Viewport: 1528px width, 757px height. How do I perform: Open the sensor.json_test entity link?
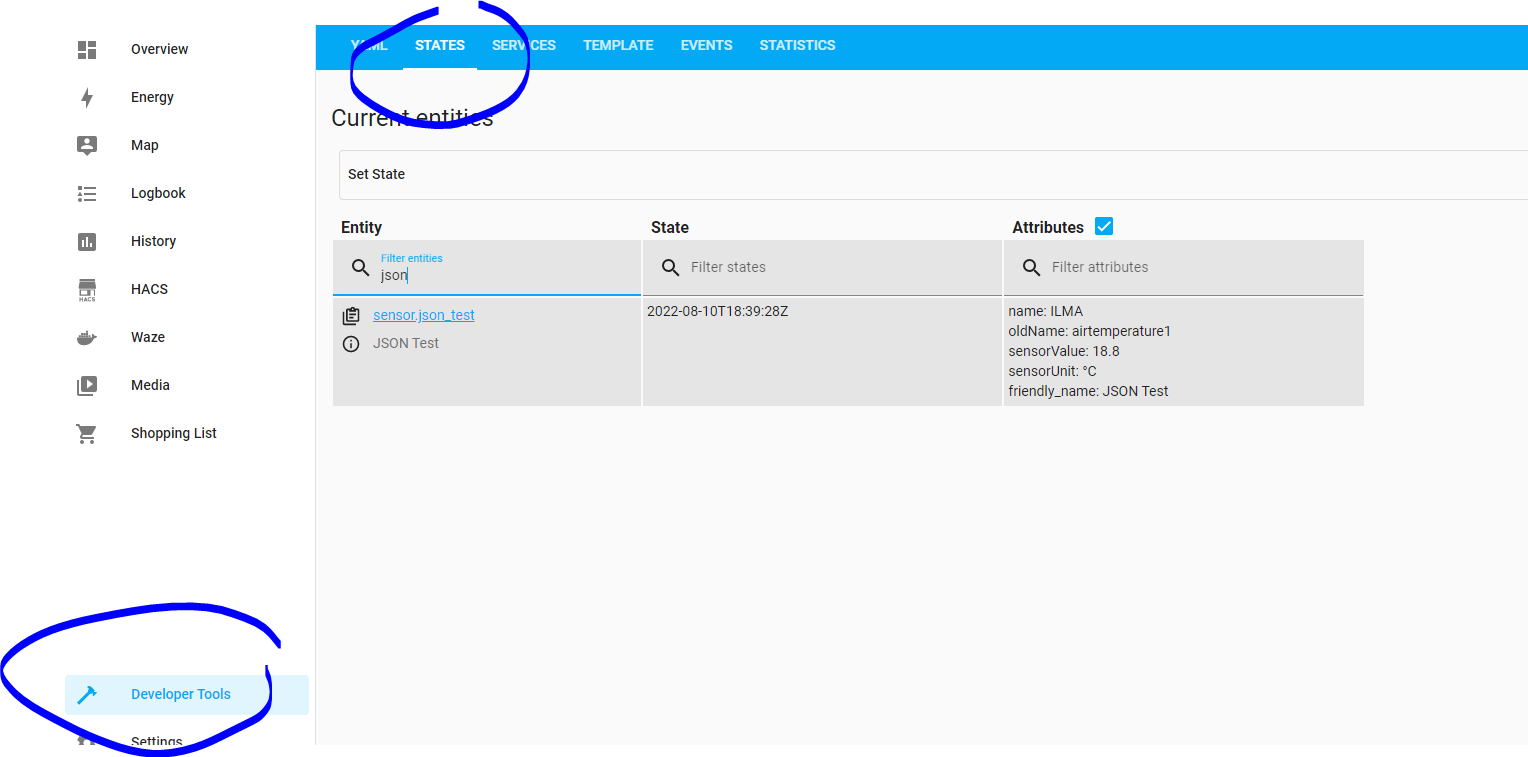[x=423, y=314]
